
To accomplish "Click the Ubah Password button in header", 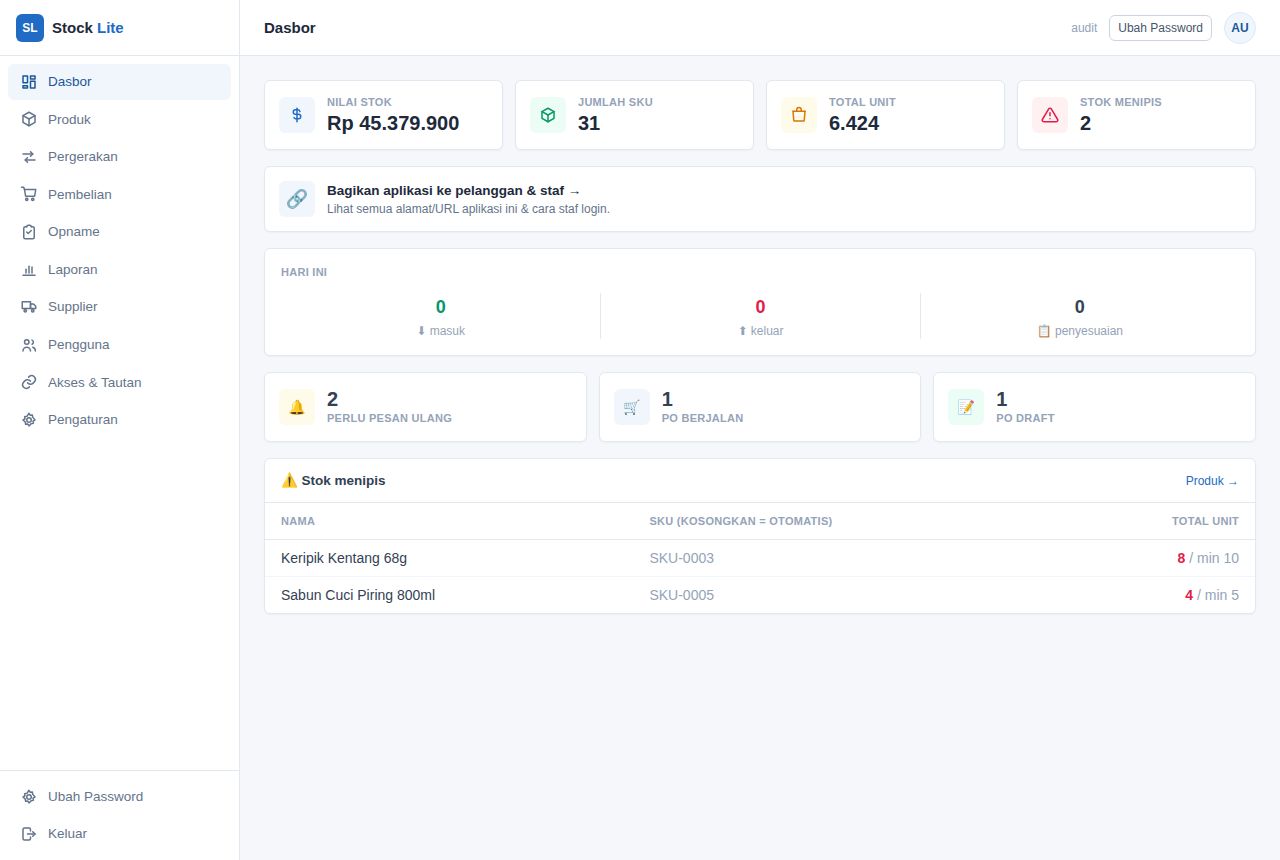I will (x=1160, y=28).
